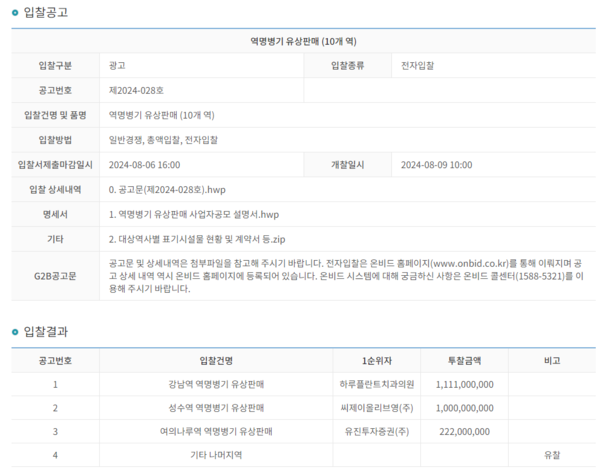Screen dimensions: 600x473
Task: Click the 공고번호 label in notice table
Action: tap(55, 90)
